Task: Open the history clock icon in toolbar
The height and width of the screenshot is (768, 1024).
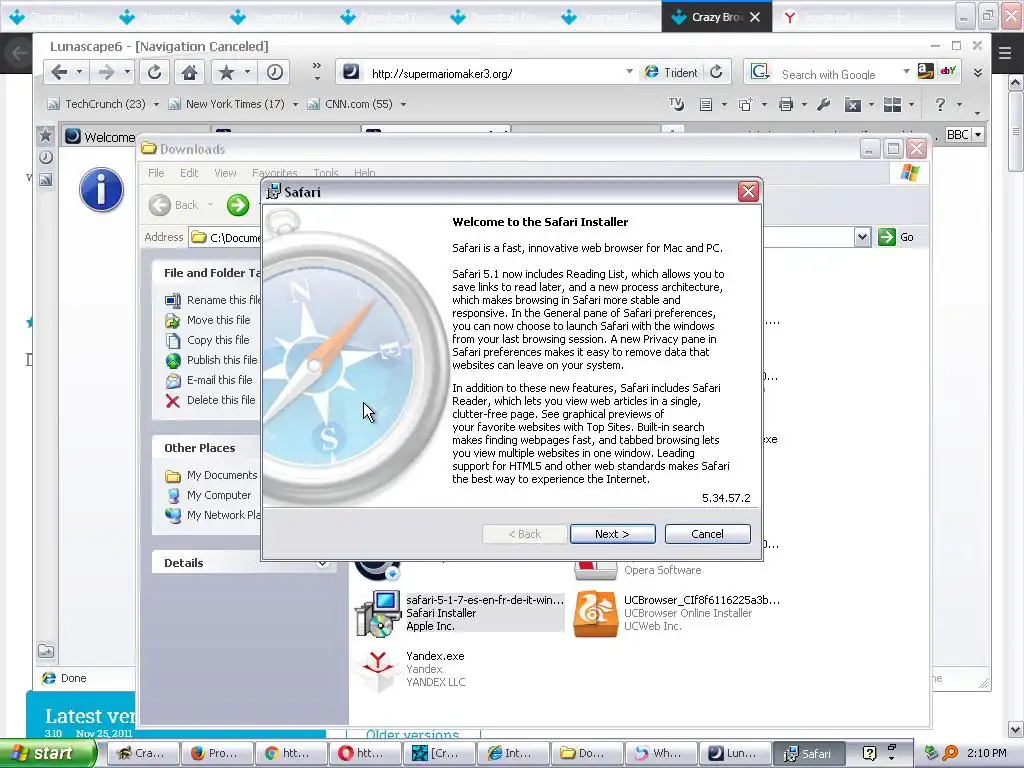Action: 274,72
